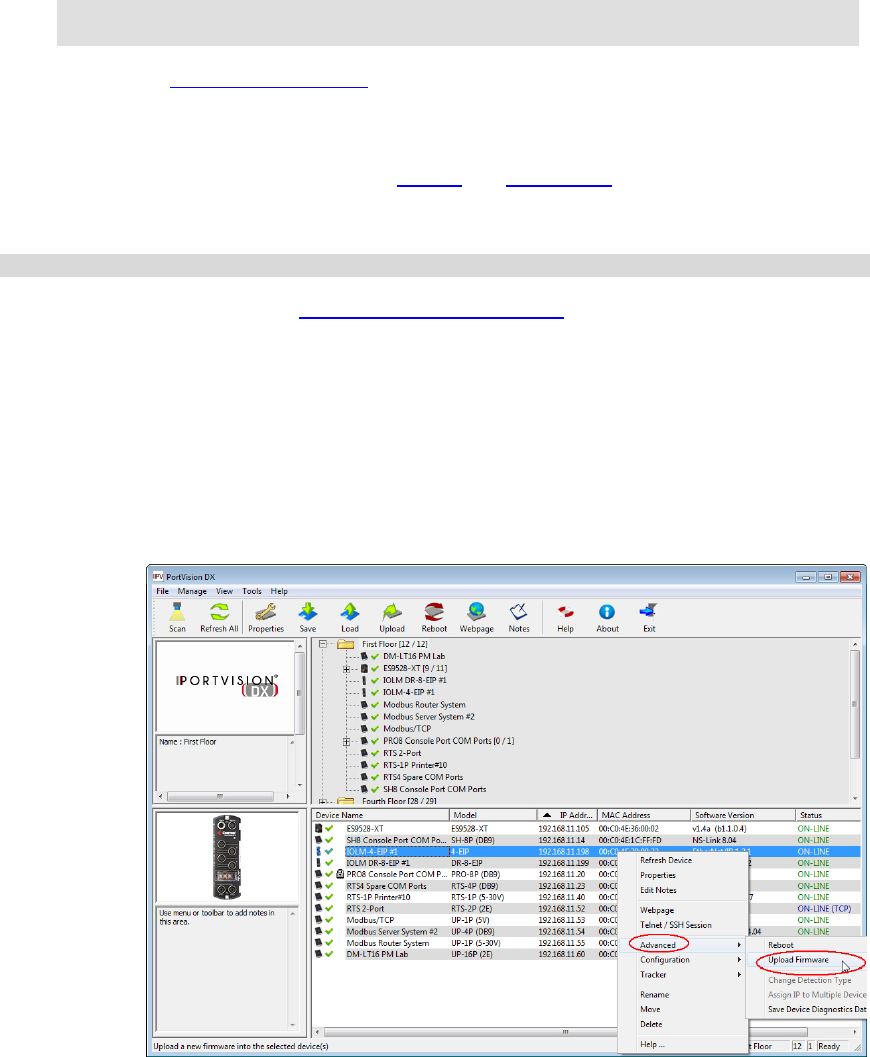Choose Move in the context menu

click(683, 1010)
